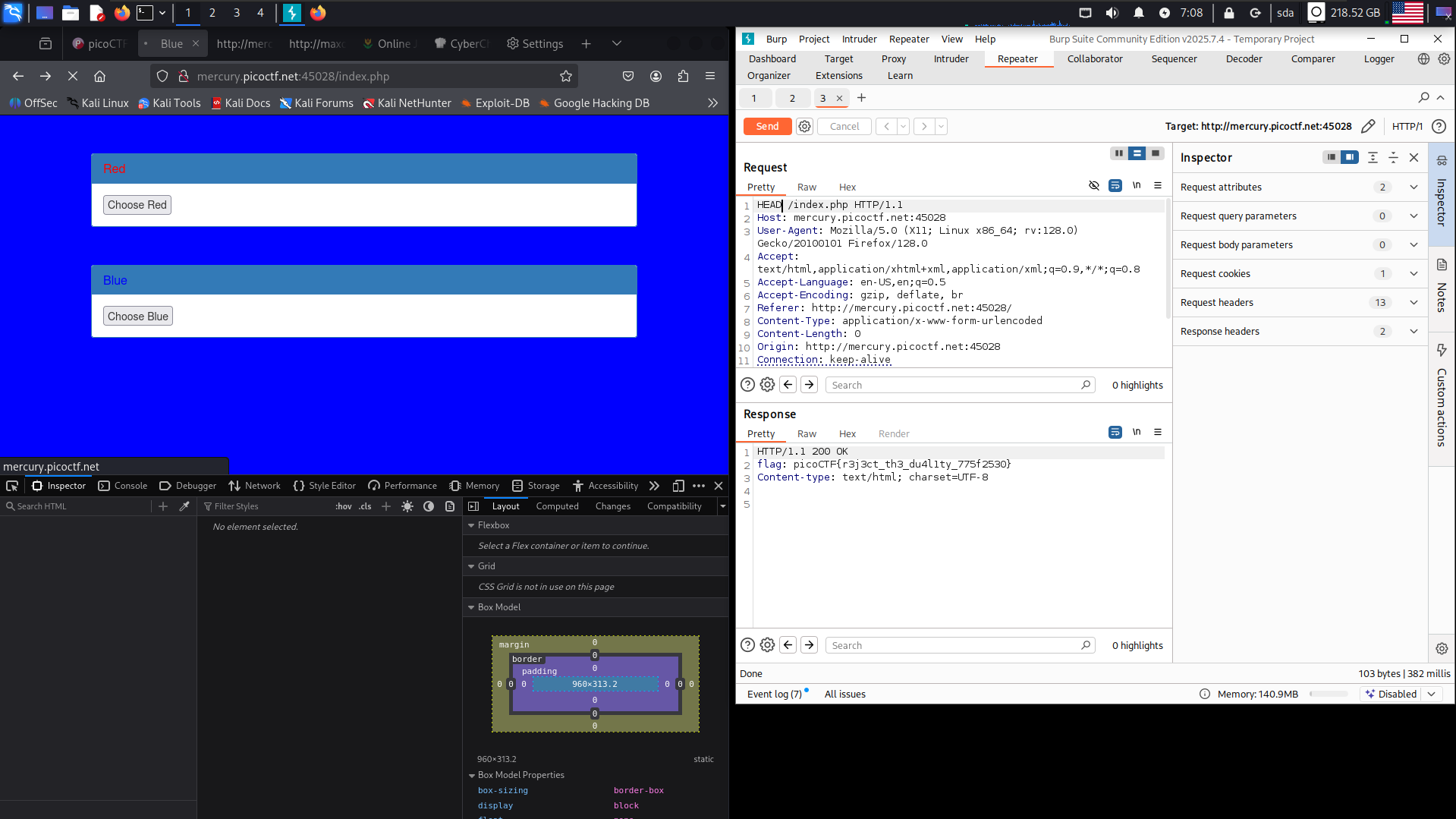Screen dimensions: 1456x819
Task: Open the Network tab in DevTools
Action: pos(255,486)
